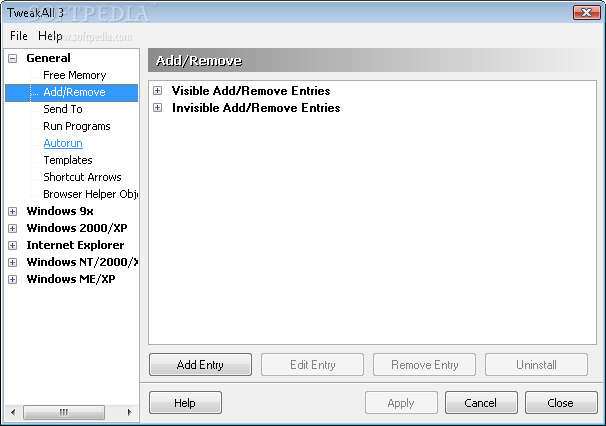Select the Windows NT/2000/X label

(82, 262)
